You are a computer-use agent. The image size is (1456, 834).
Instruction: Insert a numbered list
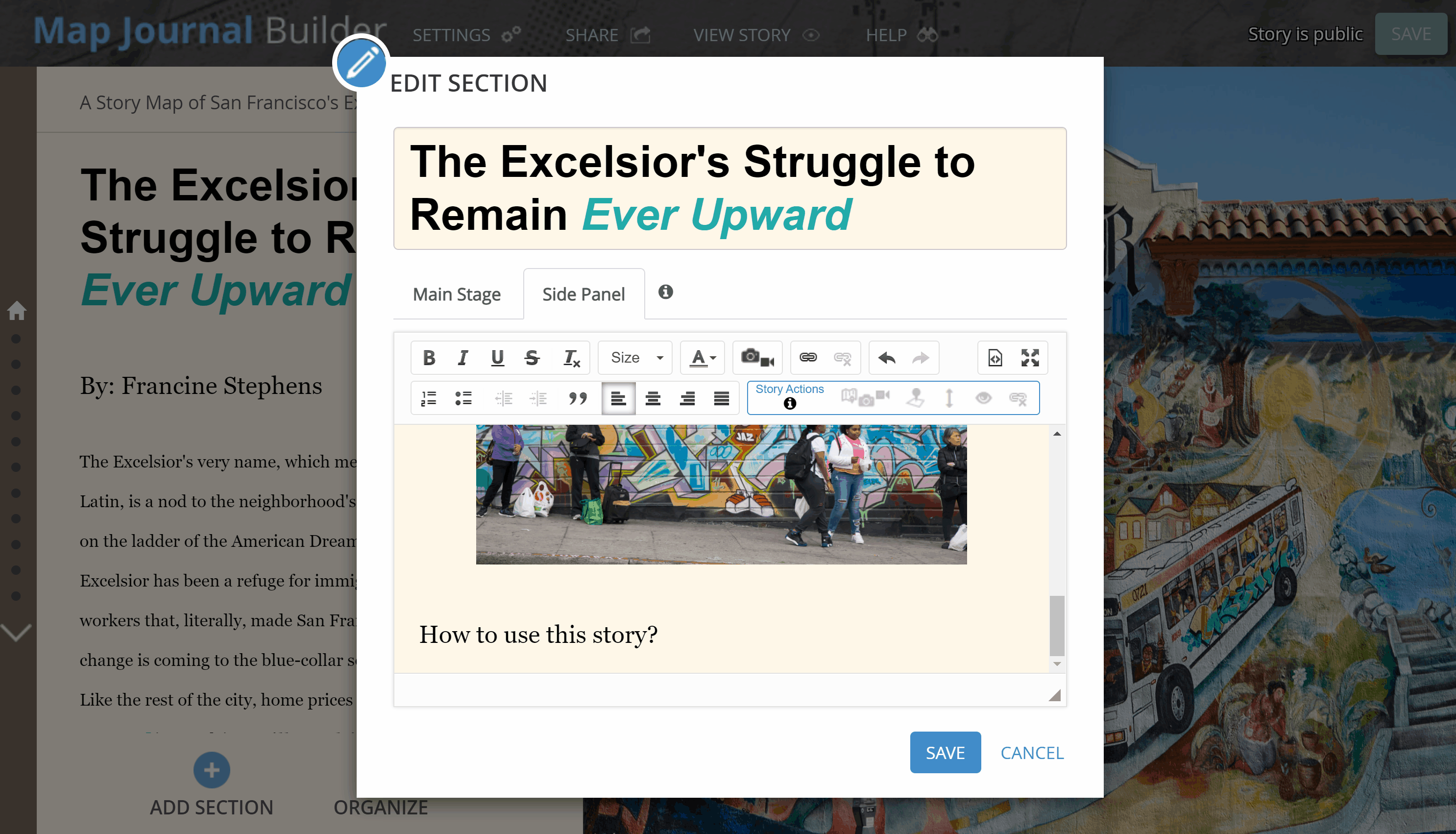click(428, 398)
